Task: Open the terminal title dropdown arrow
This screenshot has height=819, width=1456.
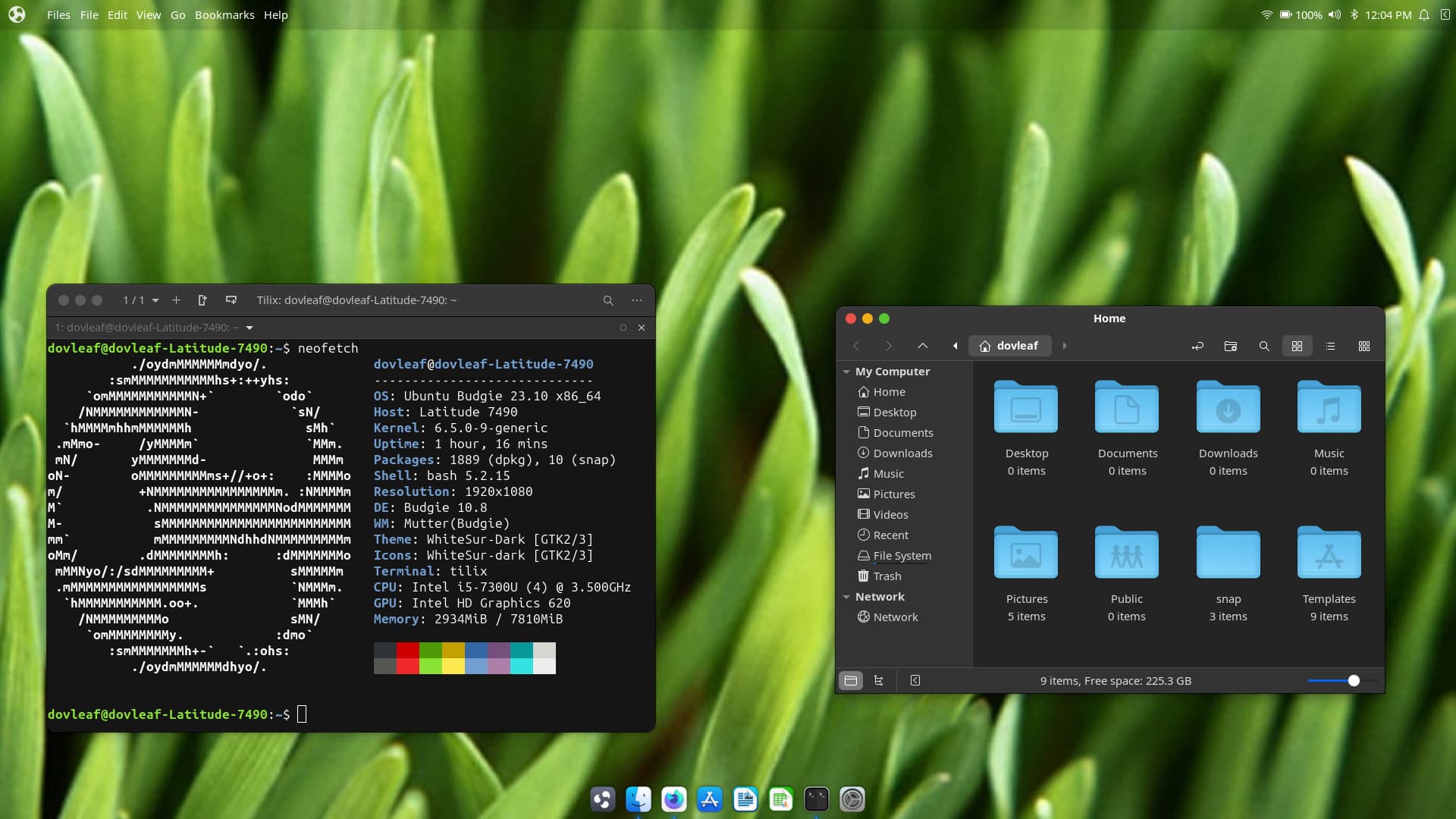Action: pyautogui.click(x=249, y=328)
